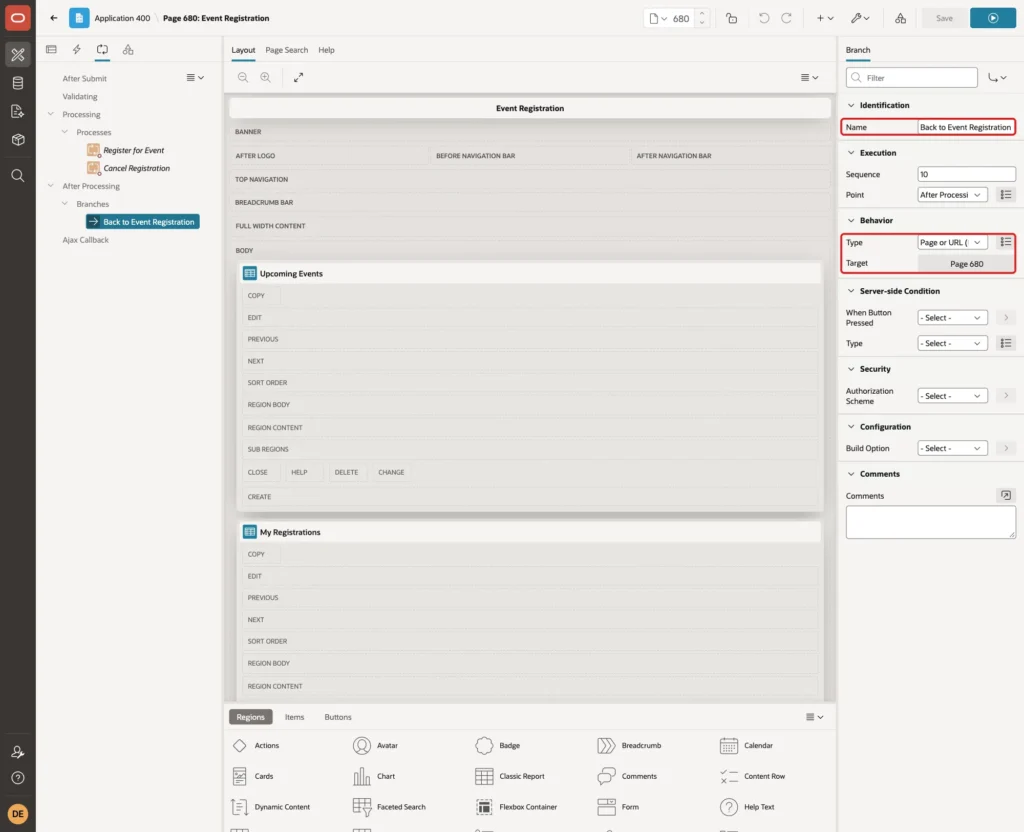Open the processing tree options menu

(195, 77)
